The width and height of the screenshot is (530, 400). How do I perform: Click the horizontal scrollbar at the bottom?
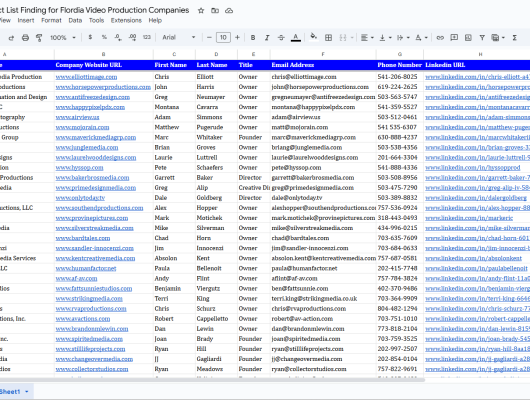click(212, 380)
